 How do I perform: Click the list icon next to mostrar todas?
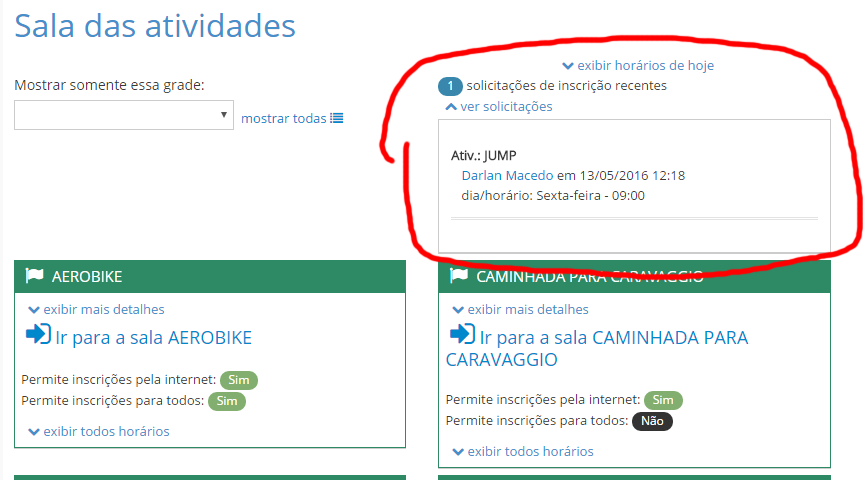[x=337, y=118]
